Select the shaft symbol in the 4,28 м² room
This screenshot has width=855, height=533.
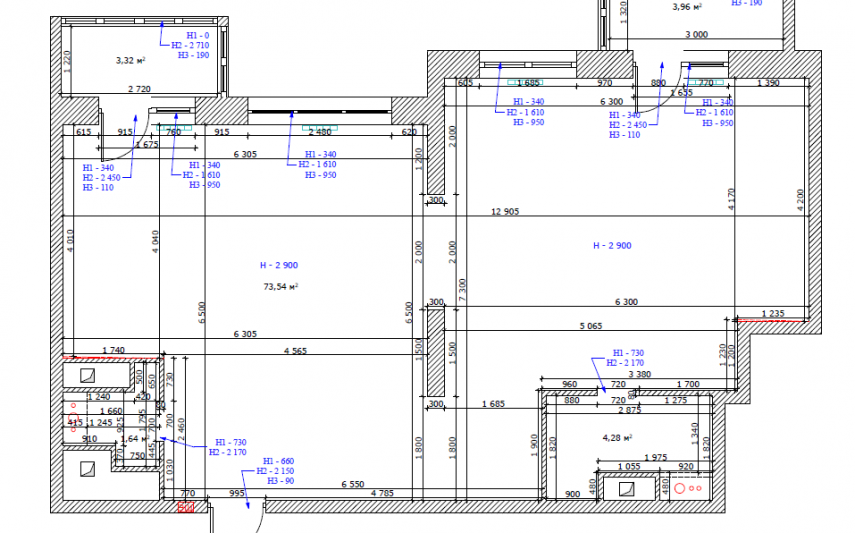coord(628,489)
